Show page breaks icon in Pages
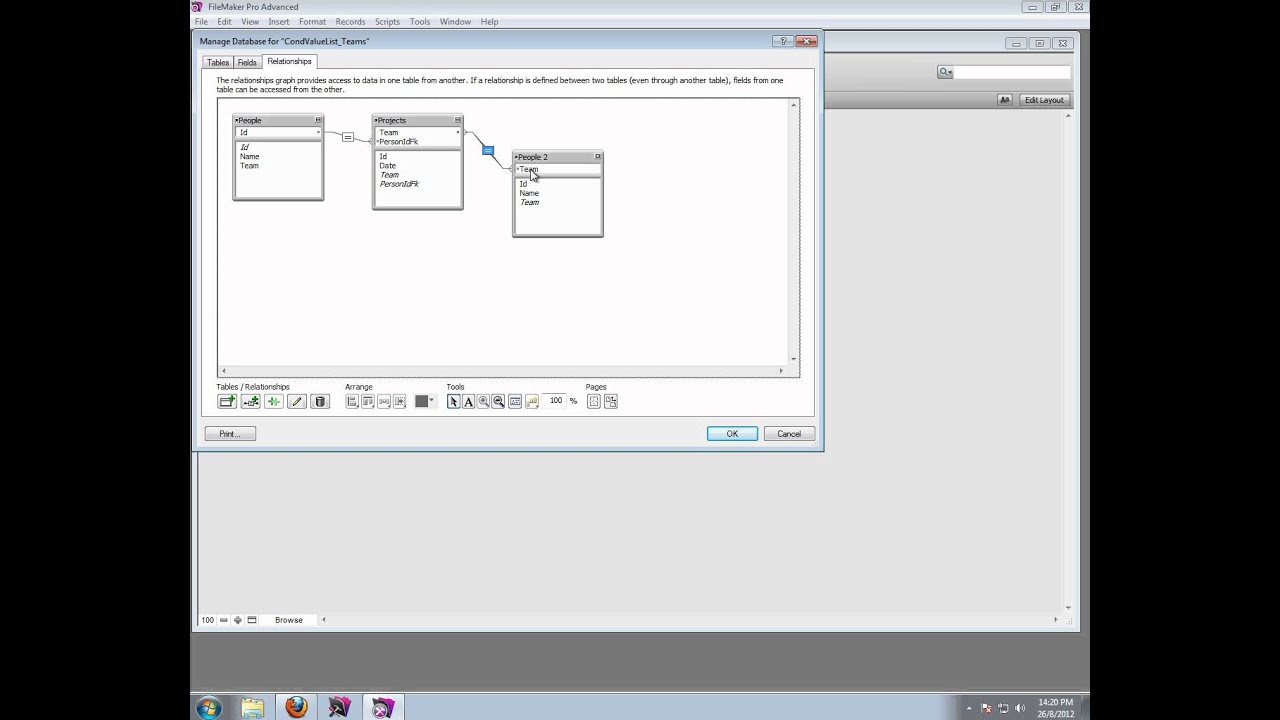The width and height of the screenshot is (1280, 720). point(594,401)
